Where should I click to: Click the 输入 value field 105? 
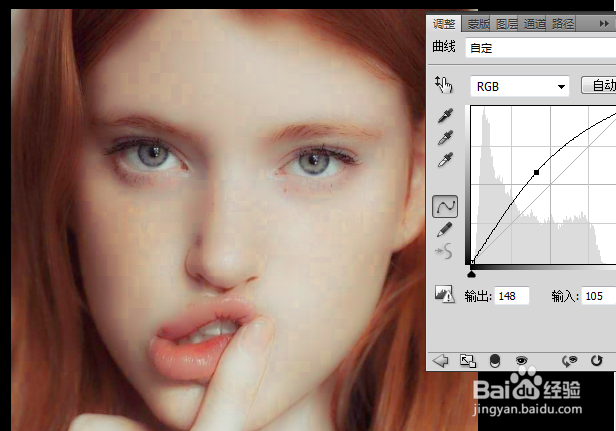[599, 296]
